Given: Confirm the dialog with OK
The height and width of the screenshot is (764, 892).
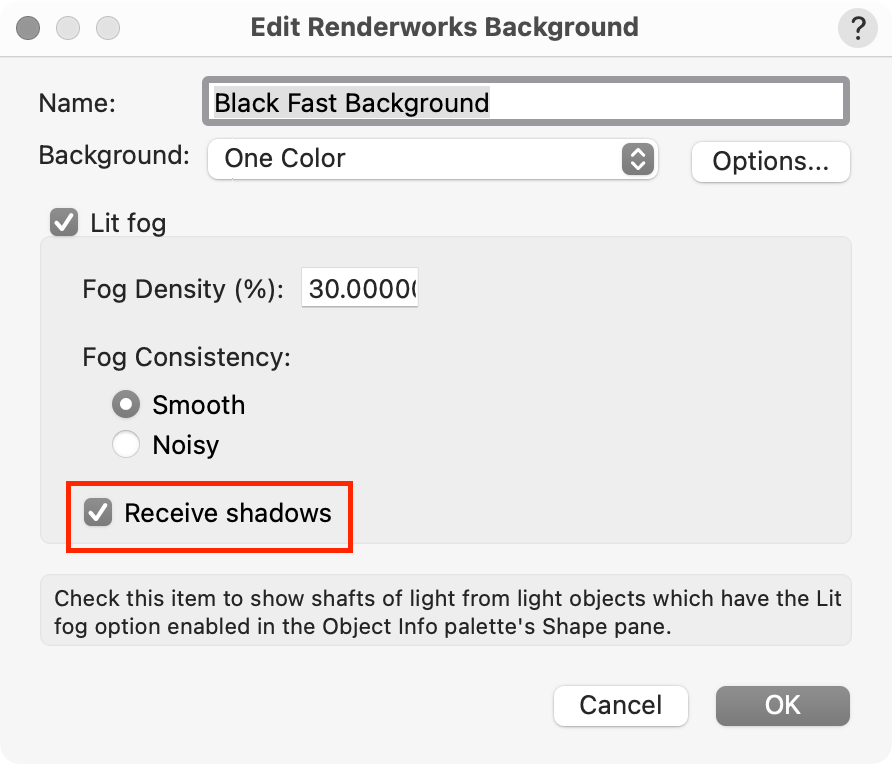Looking at the screenshot, I should pos(782,705).
